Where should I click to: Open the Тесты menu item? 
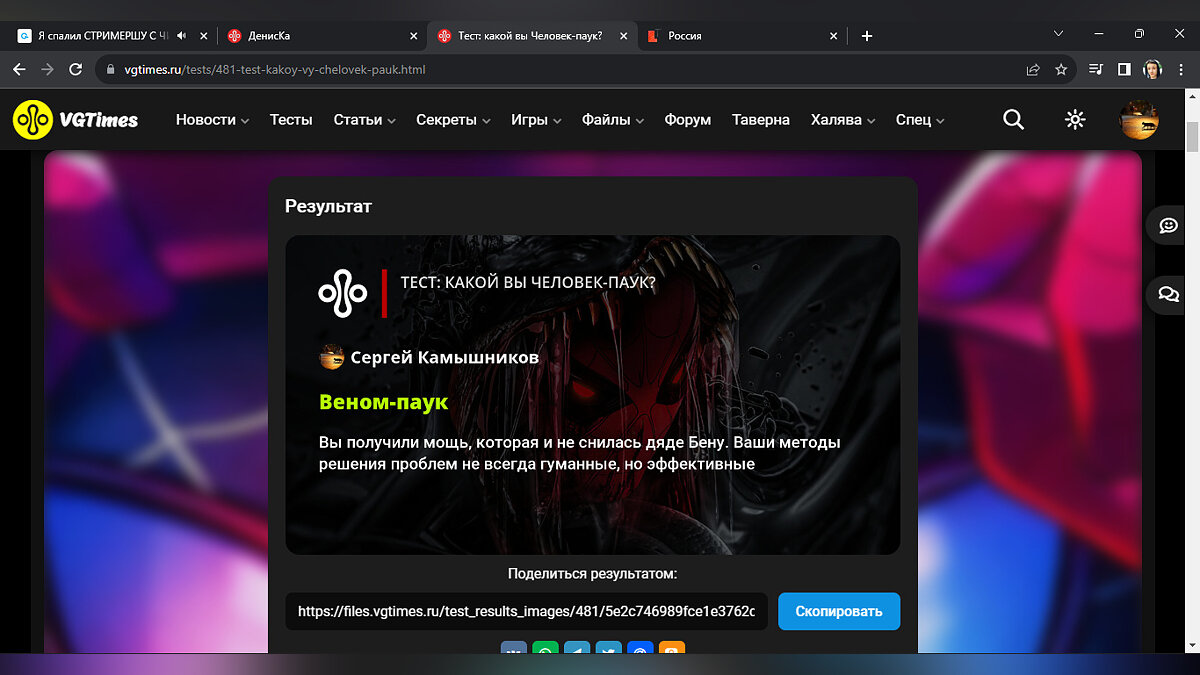pyautogui.click(x=291, y=120)
